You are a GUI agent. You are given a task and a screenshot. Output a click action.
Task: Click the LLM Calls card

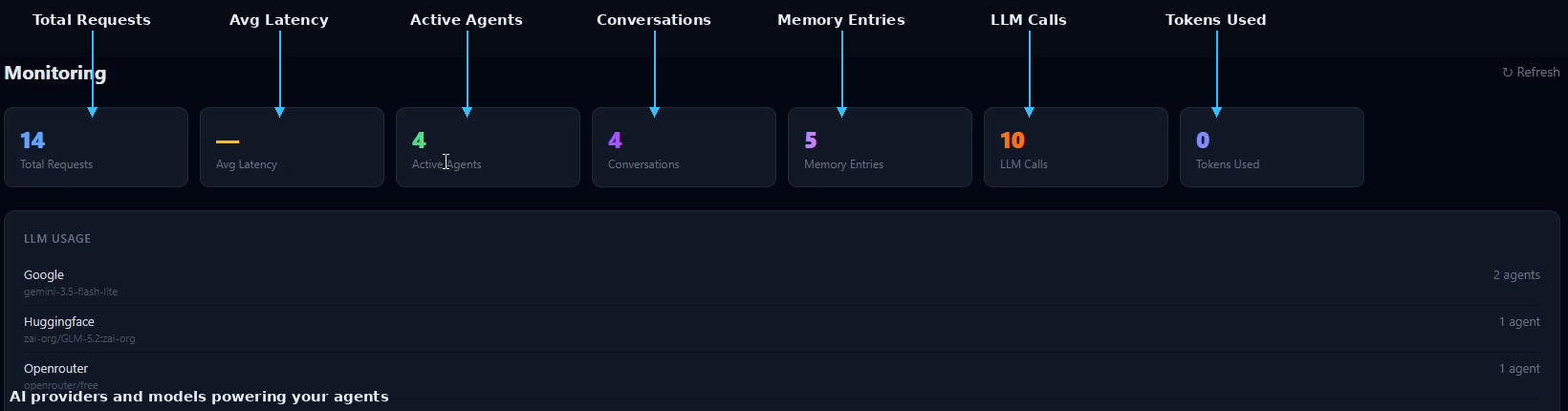[1076, 147]
